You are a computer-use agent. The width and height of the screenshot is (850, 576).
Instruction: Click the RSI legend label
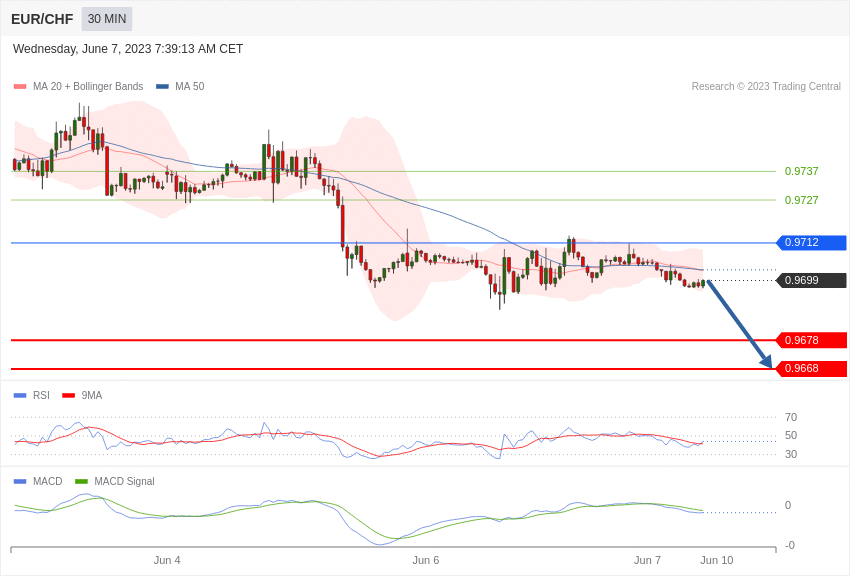(41, 396)
